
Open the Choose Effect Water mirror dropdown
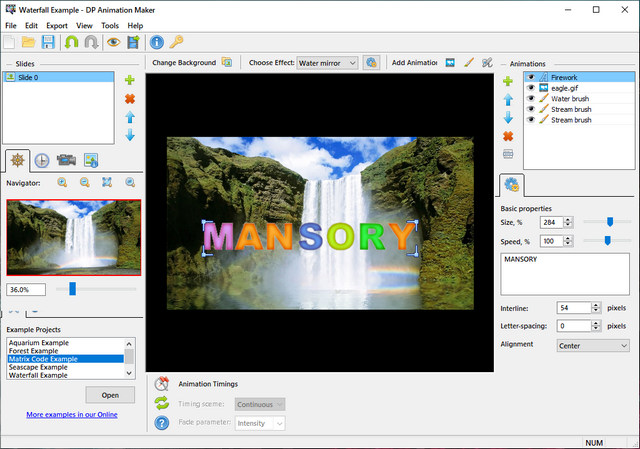[327, 62]
